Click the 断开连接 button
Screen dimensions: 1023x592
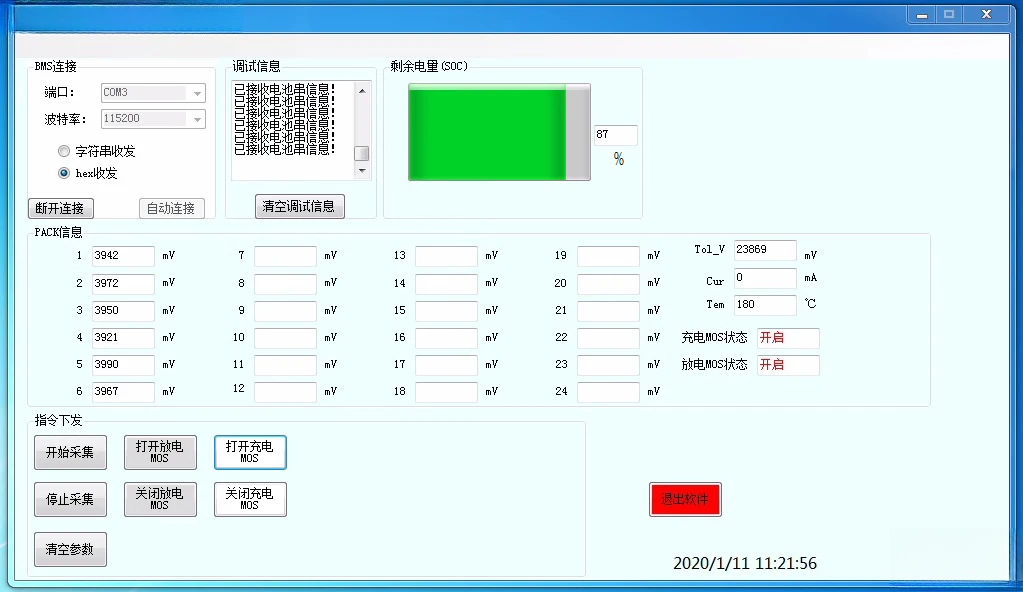[61, 208]
